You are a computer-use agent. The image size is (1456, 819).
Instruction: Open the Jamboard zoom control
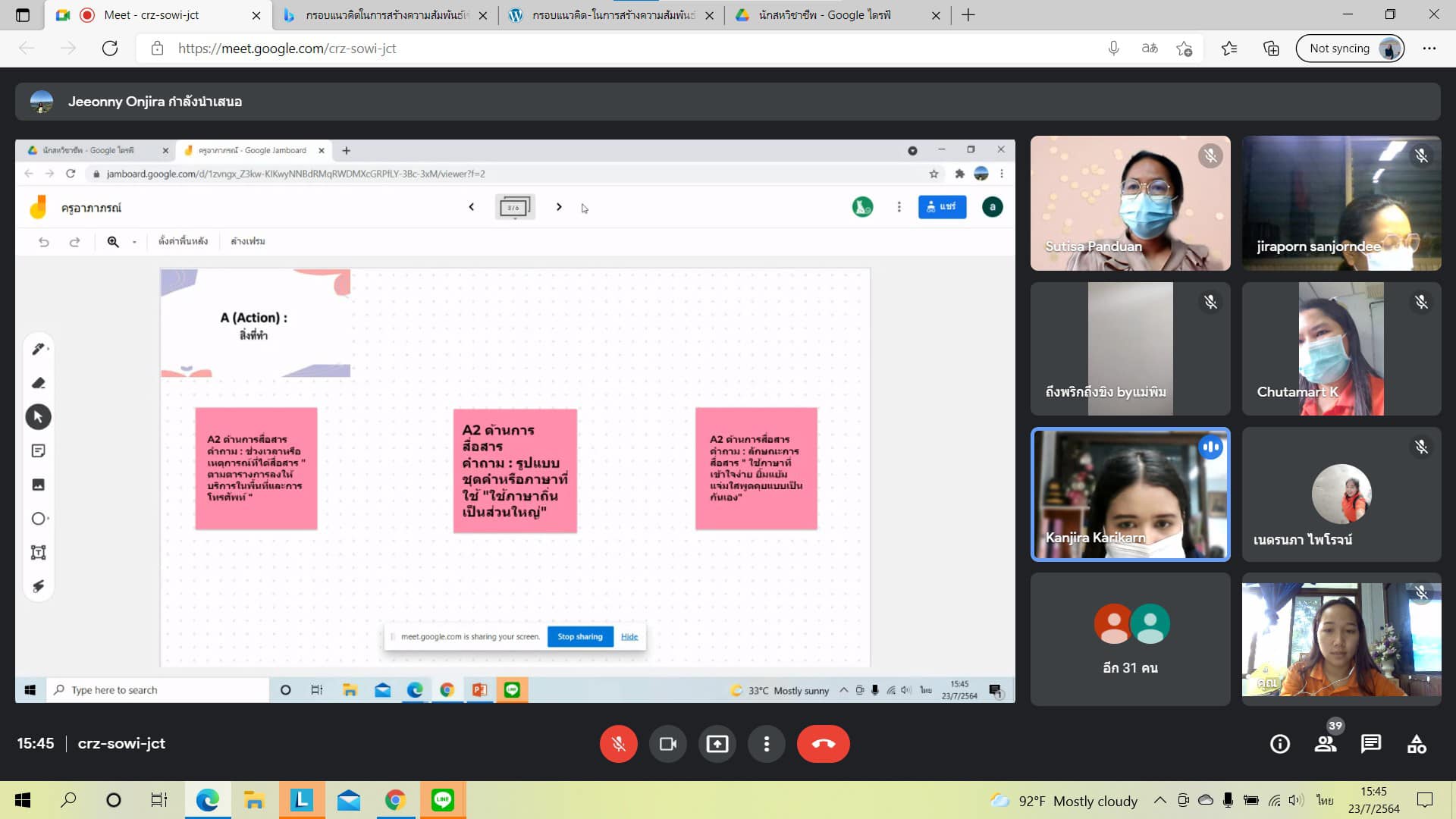pos(113,241)
